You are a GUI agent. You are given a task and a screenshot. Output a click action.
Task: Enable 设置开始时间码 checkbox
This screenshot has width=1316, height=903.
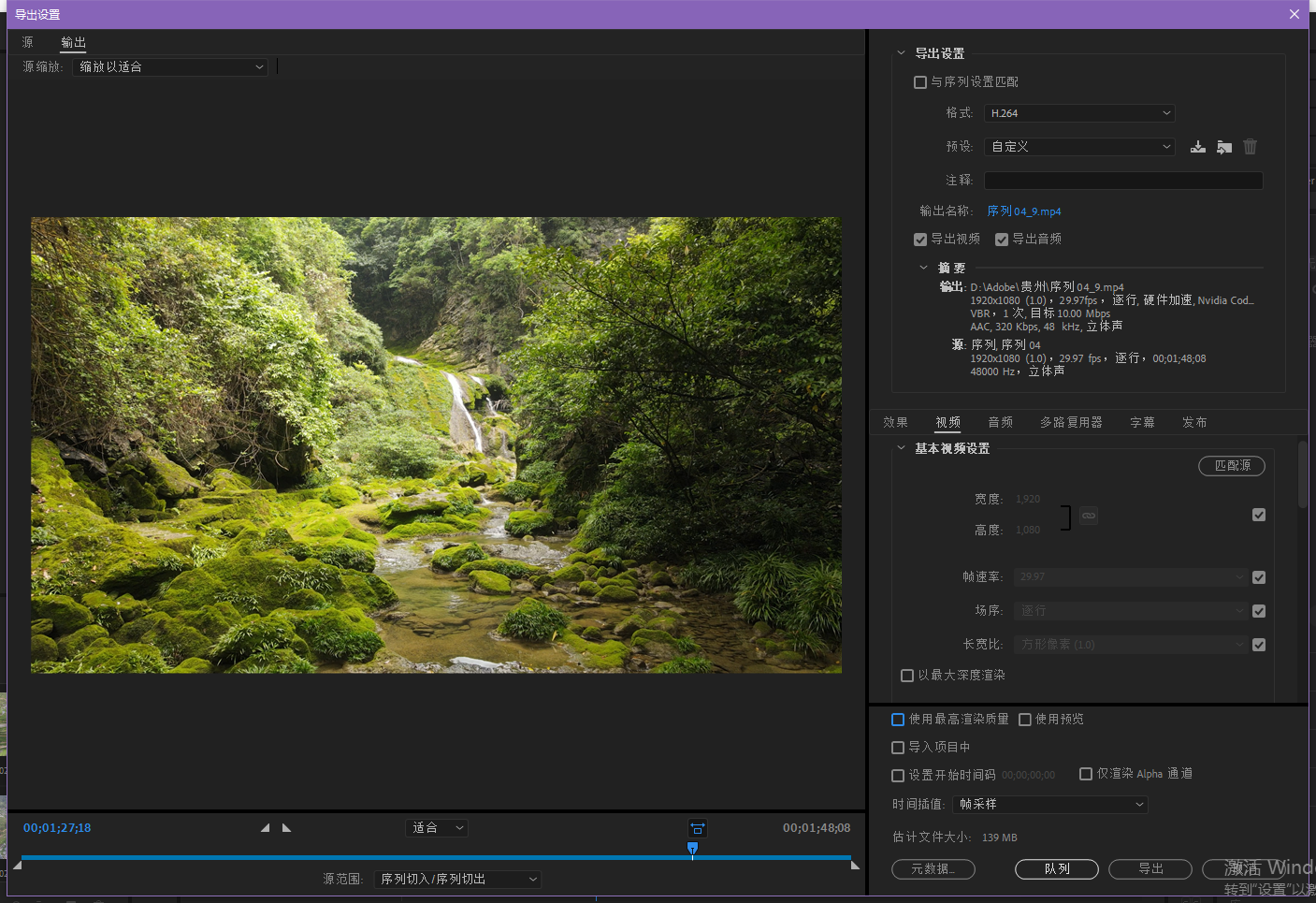898,776
